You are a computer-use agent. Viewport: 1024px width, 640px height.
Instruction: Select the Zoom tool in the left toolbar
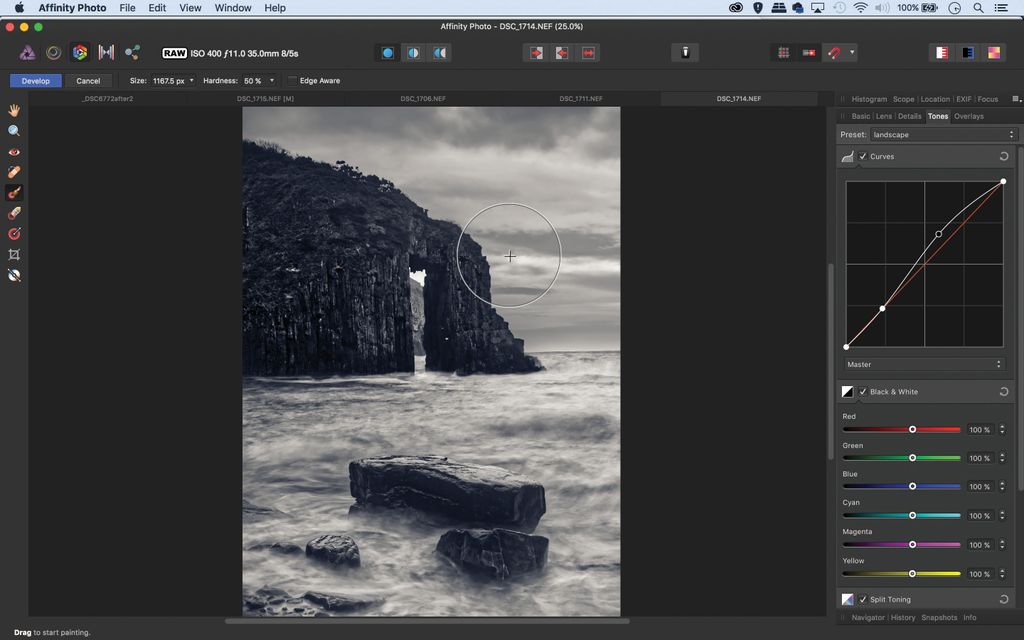coord(14,130)
